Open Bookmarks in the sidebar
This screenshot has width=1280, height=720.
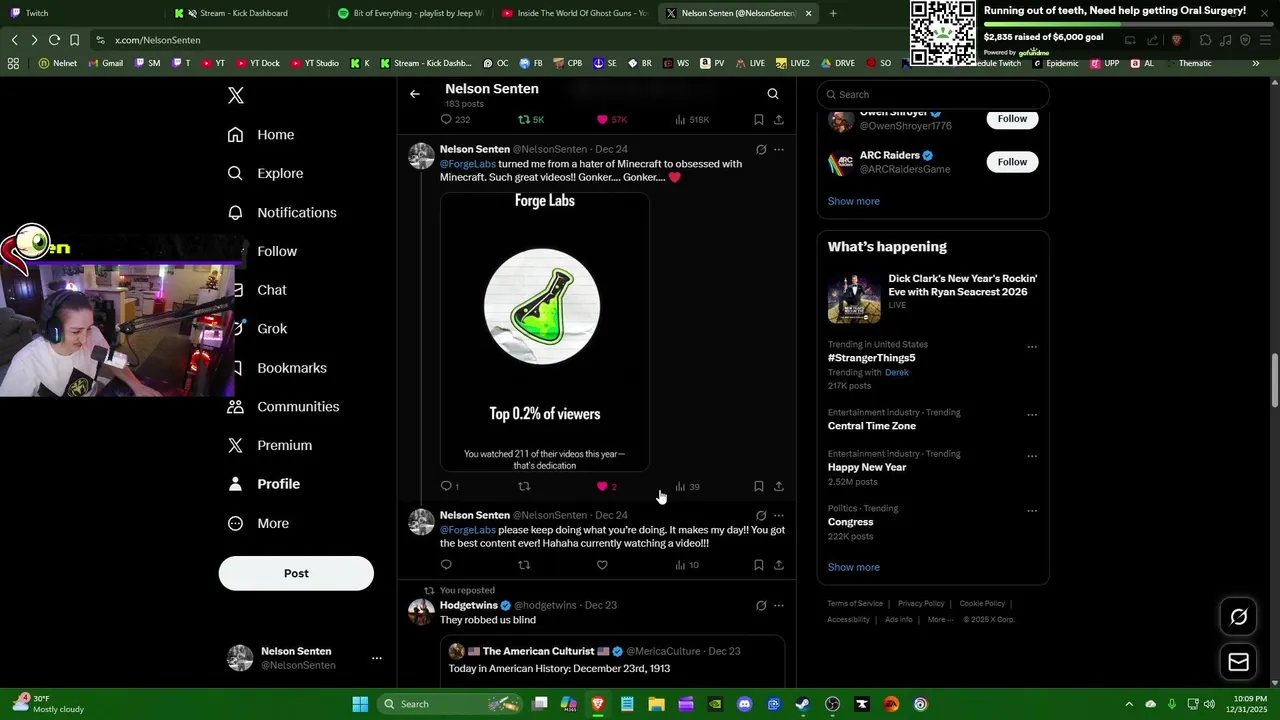pos(277,368)
